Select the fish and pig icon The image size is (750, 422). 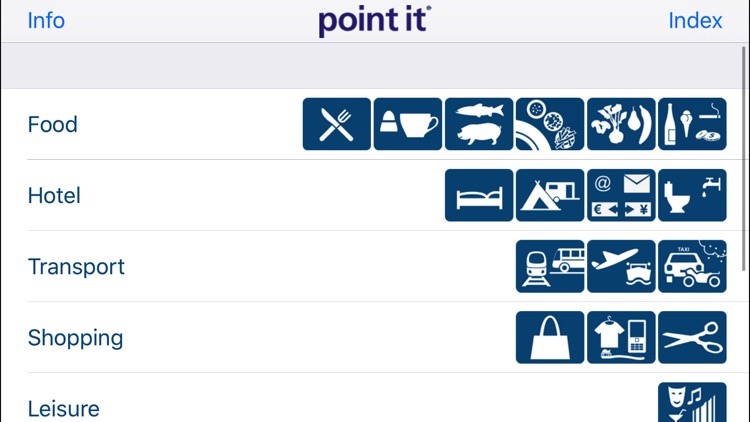click(479, 125)
